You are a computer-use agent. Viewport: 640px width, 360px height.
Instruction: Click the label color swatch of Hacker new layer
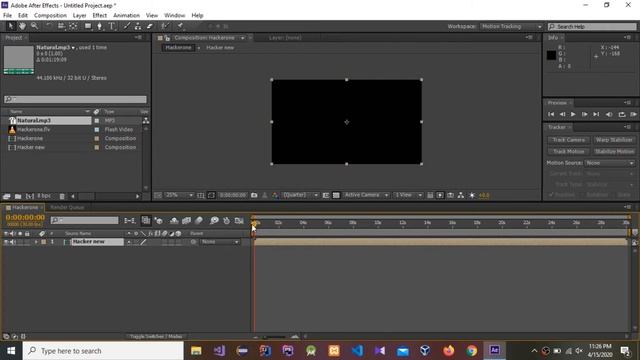[44, 242]
